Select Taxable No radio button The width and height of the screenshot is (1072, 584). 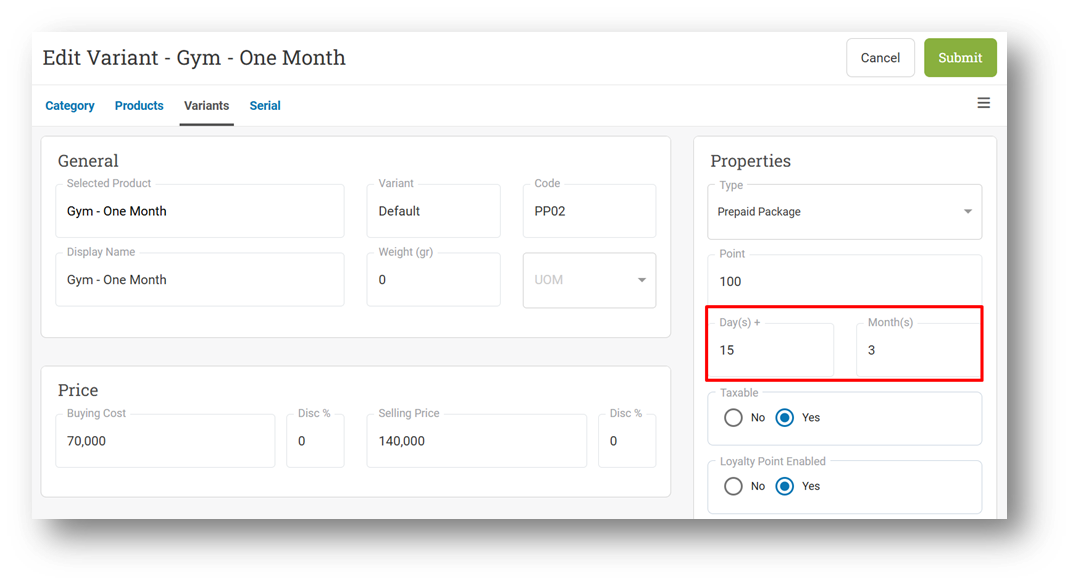[733, 418]
